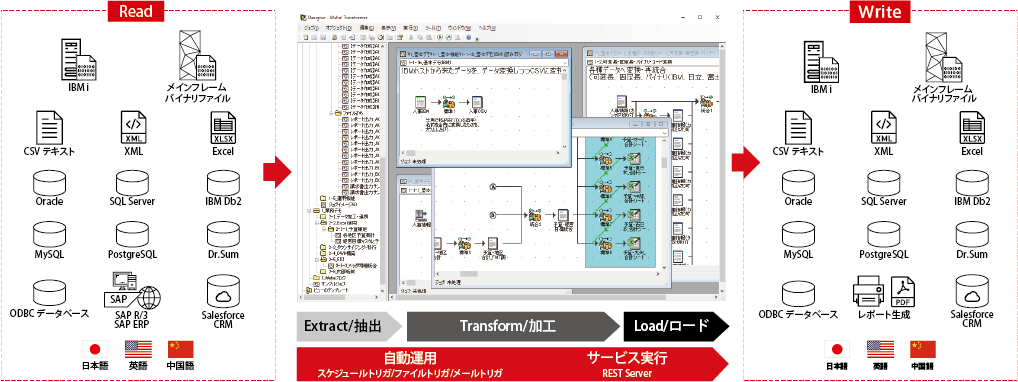
Task: Click the Transform/加工 stage arrow
Action: coord(513,326)
